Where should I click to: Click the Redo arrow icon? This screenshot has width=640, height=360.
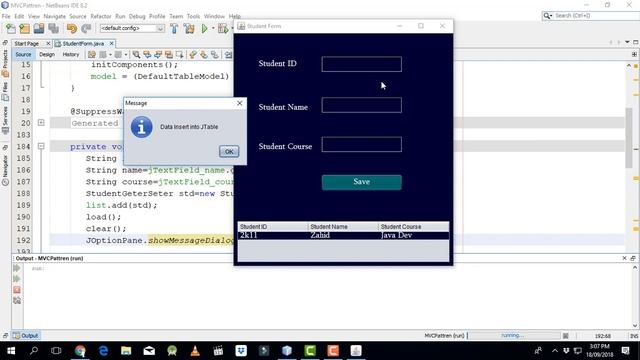(x=86, y=28)
